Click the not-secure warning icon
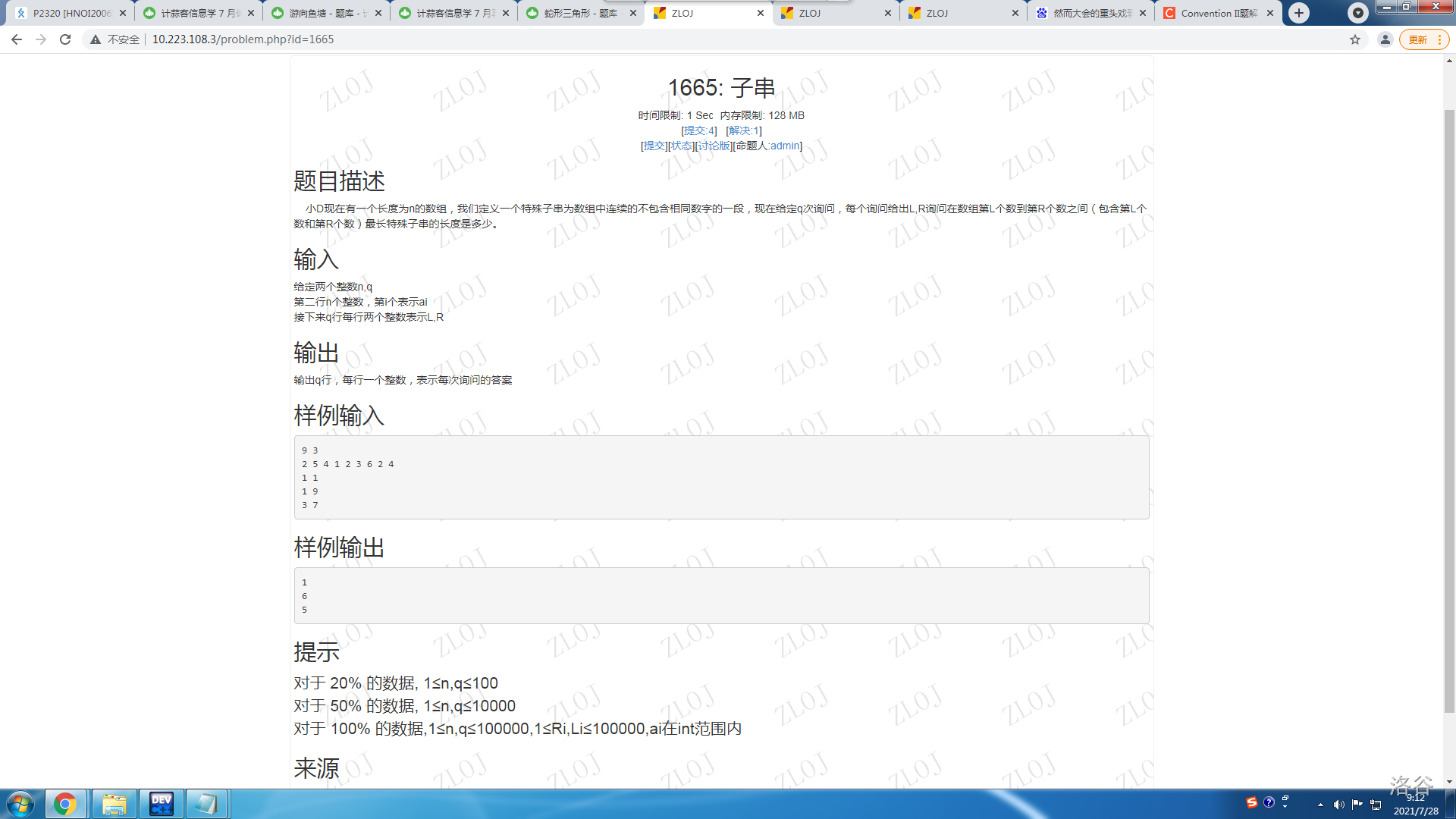This screenshot has width=1456, height=819. pyautogui.click(x=96, y=39)
